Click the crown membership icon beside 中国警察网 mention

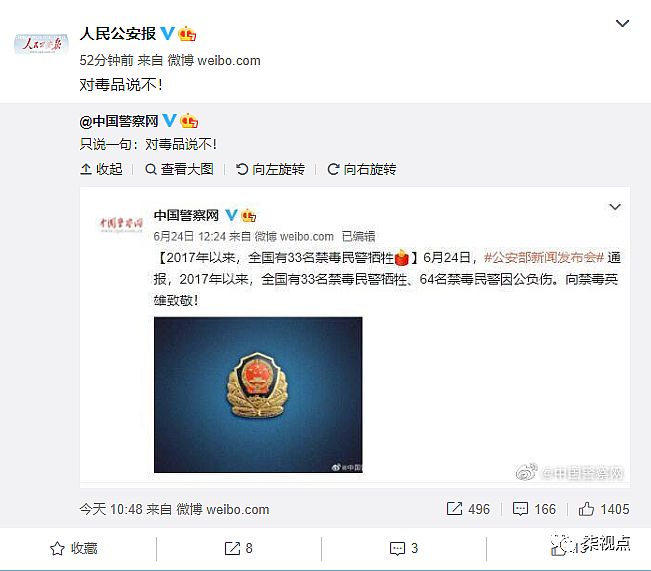coord(189,121)
